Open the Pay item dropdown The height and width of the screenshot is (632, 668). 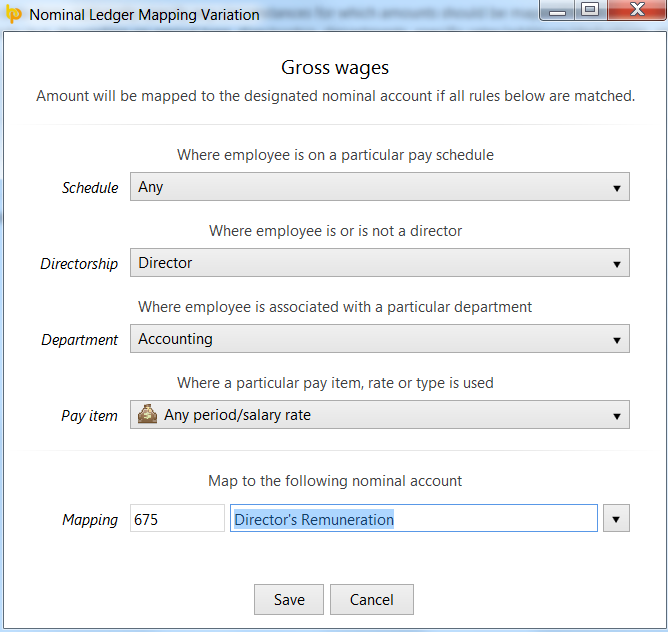[380, 415]
